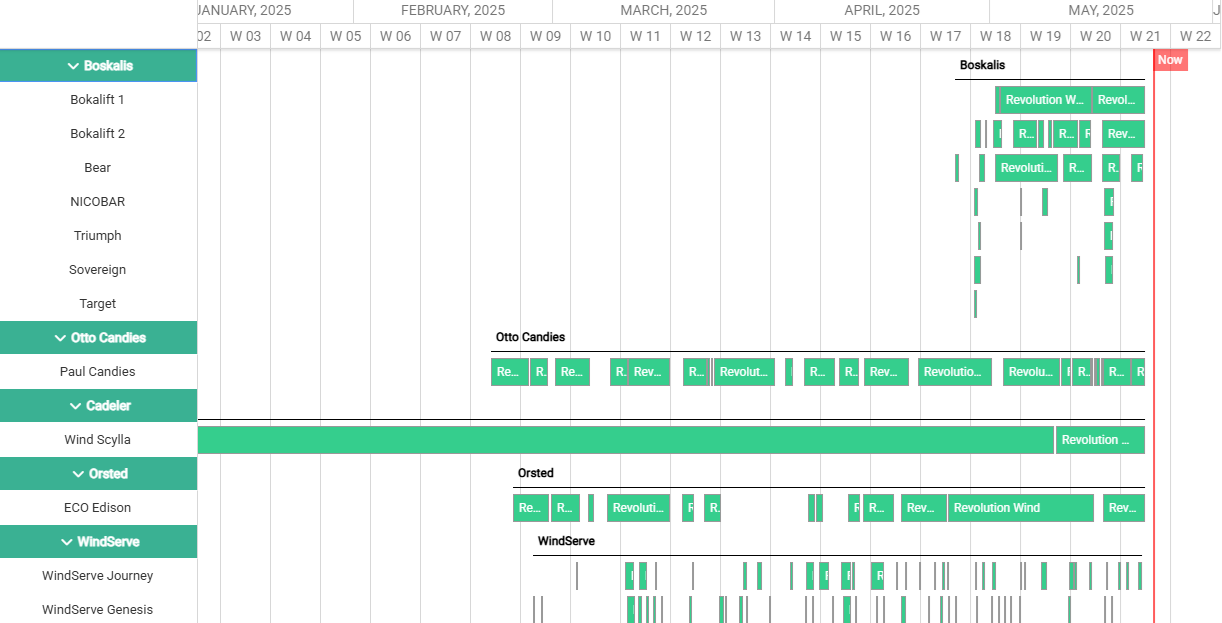1222x623 pixels.
Task: Click the W 10 week header
Action: coord(595,36)
